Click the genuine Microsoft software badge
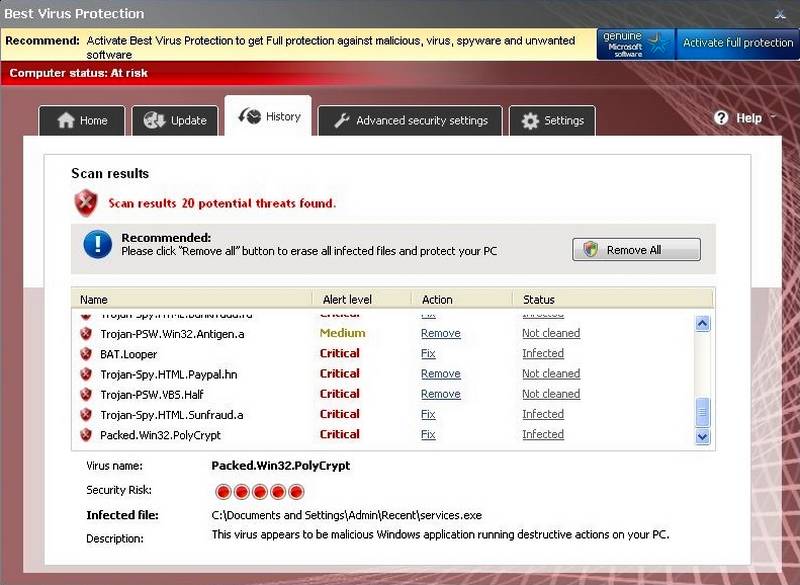This screenshot has height=585, width=800. [x=636, y=44]
